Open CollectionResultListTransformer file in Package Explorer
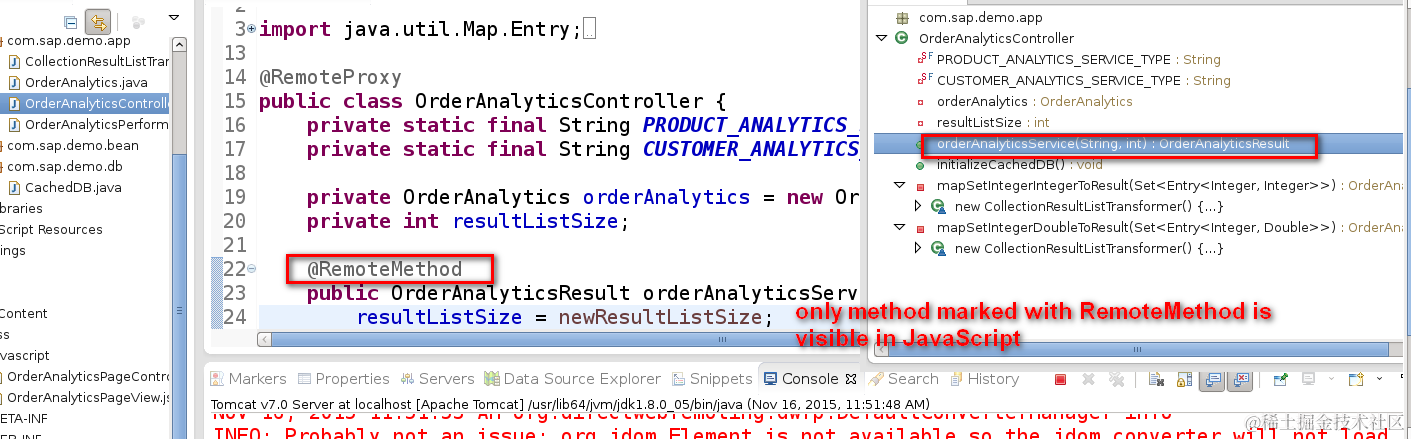The image size is (1411, 439). click(x=88, y=61)
